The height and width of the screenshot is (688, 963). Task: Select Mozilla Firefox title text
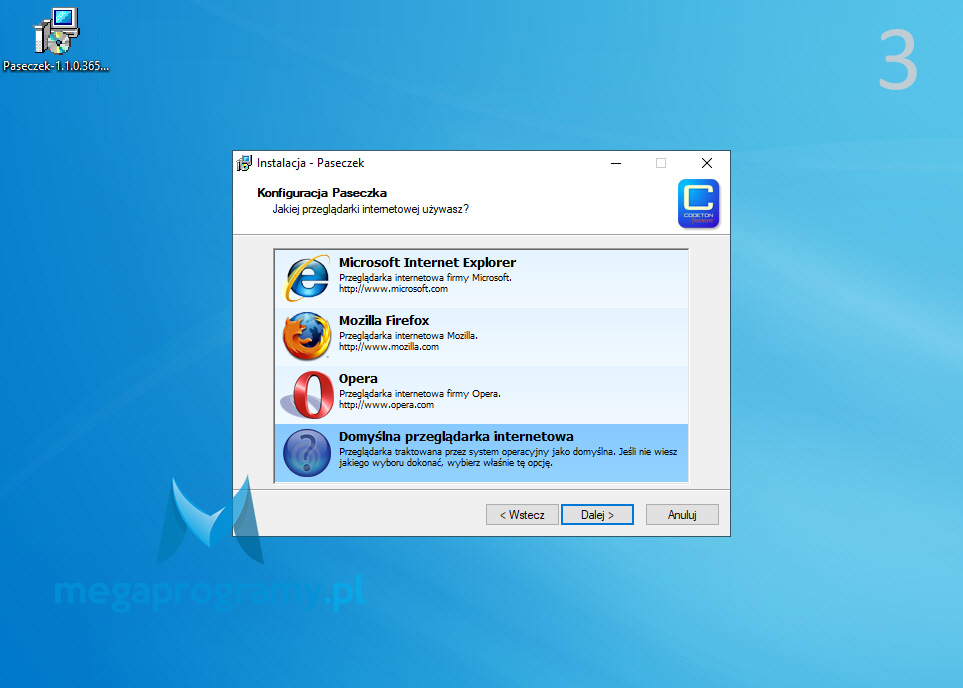[x=384, y=320]
